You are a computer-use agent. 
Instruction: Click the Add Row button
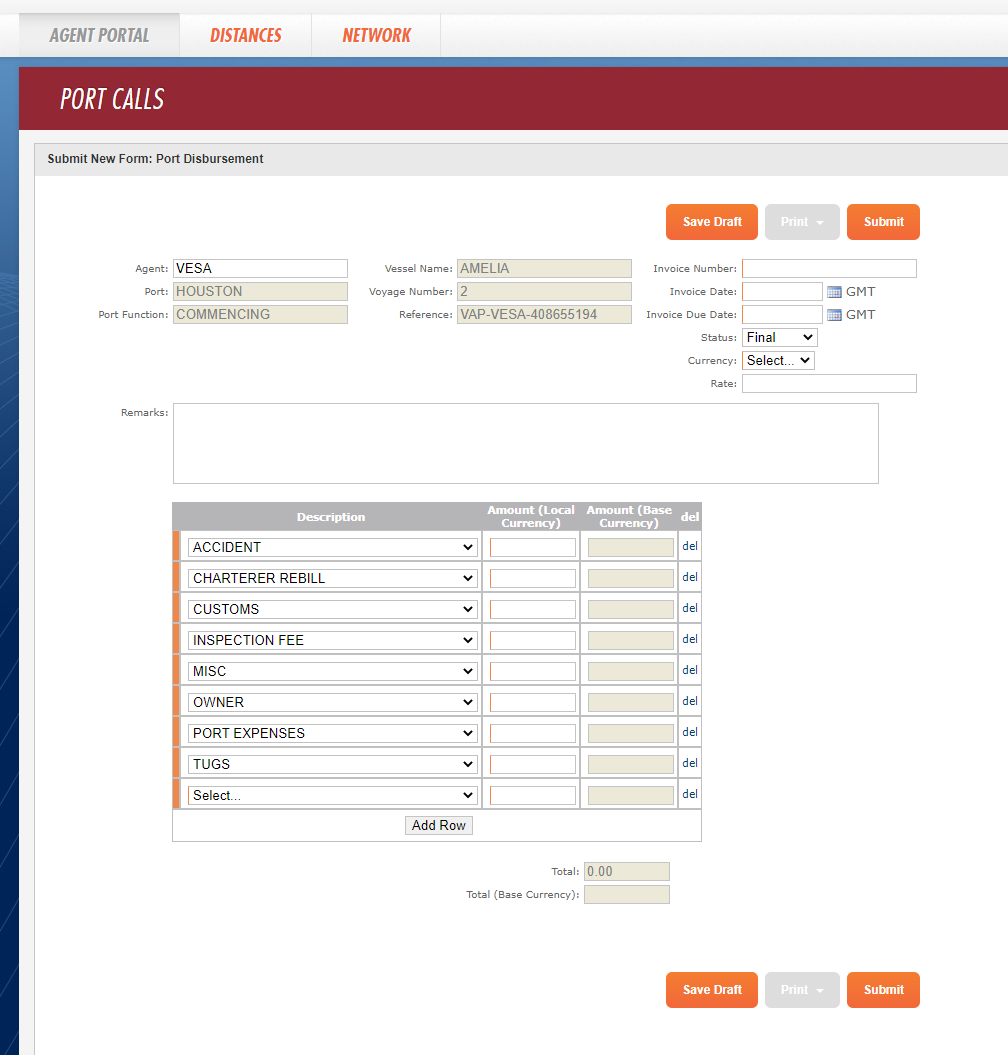[438, 825]
